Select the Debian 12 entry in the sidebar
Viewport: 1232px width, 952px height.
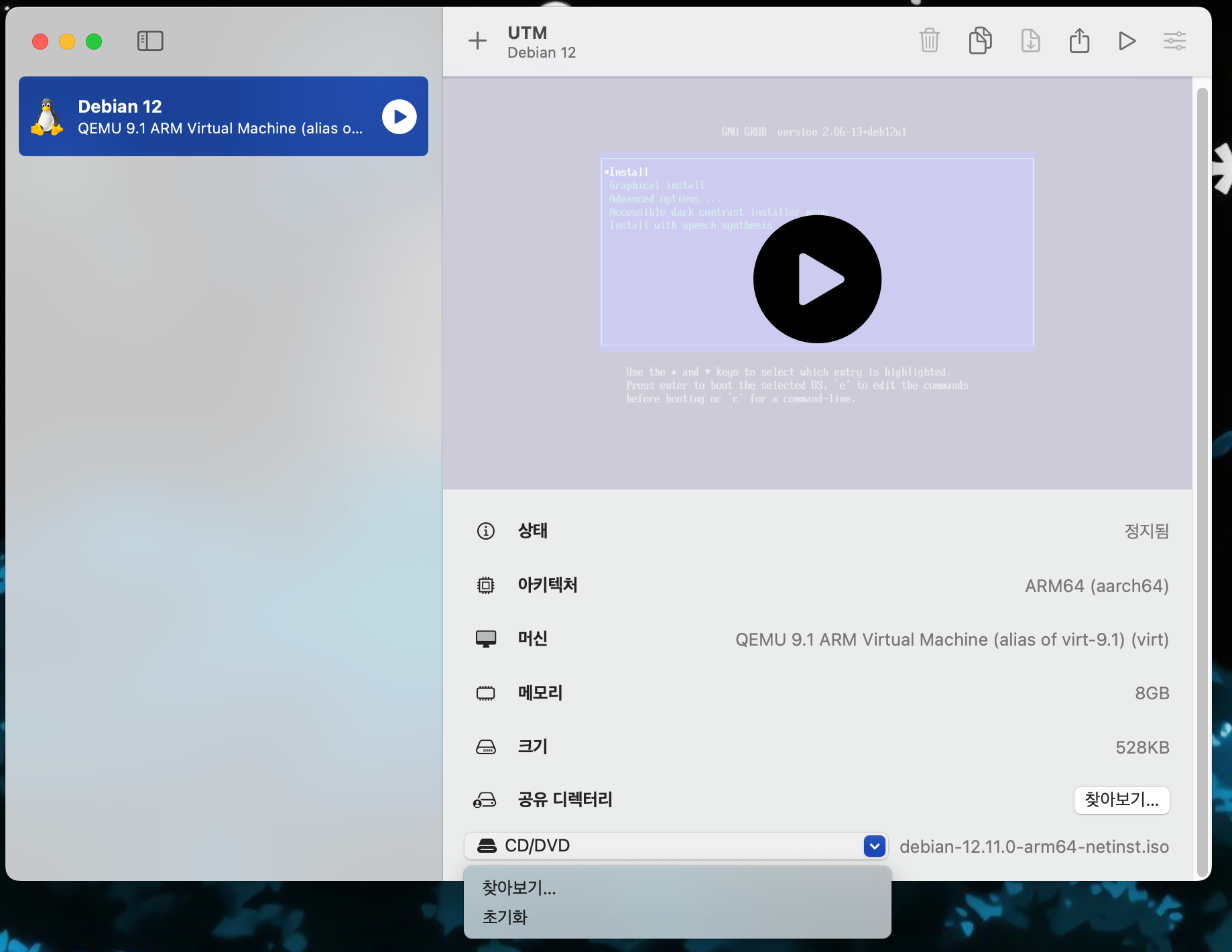(x=223, y=117)
